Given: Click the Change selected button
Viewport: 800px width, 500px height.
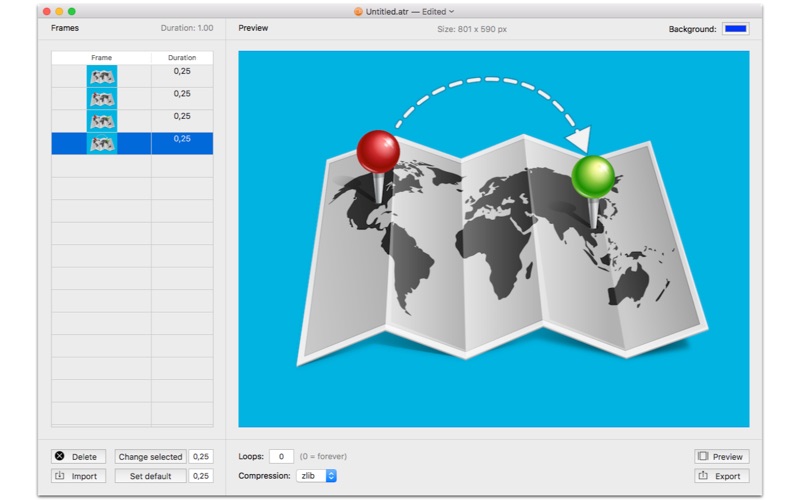Looking at the screenshot, I should pos(150,457).
